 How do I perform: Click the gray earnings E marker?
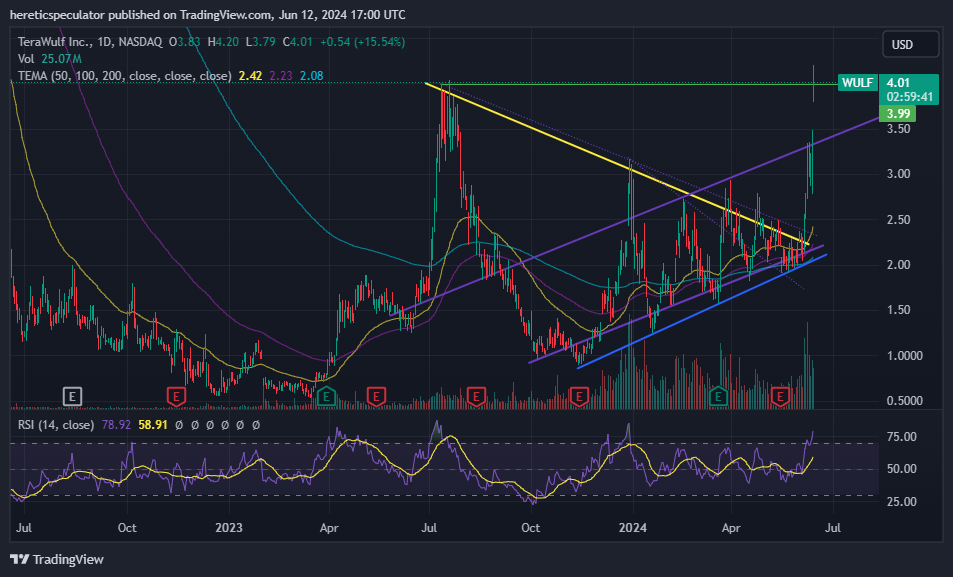pyautogui.click(x=72, y=397)
